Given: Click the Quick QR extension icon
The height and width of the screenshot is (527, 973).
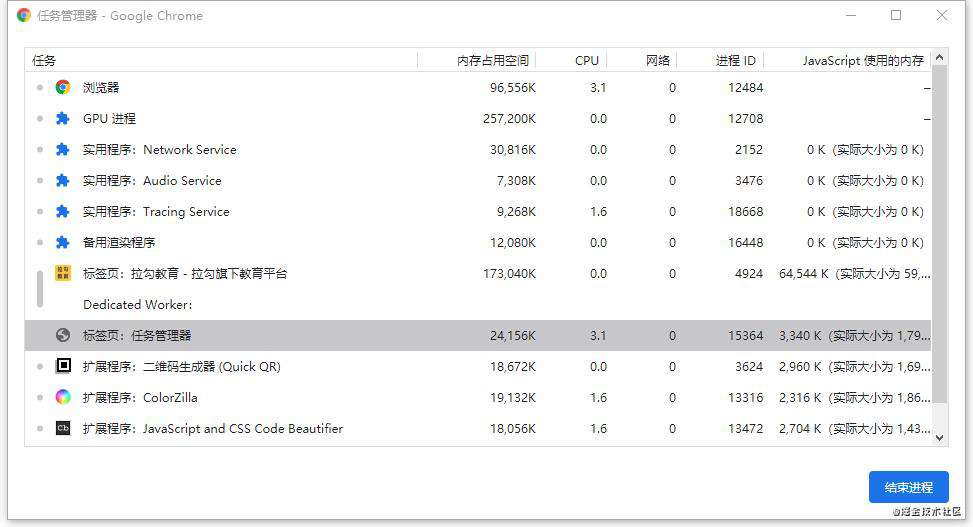Looking at the screenshot, I should pyautogui.click(x=63, y=366).
